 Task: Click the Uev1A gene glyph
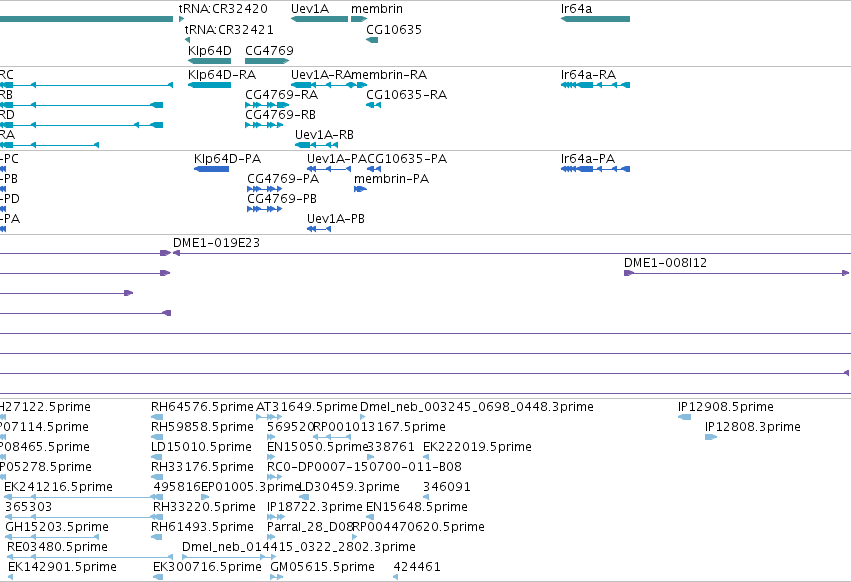(319, 19)
